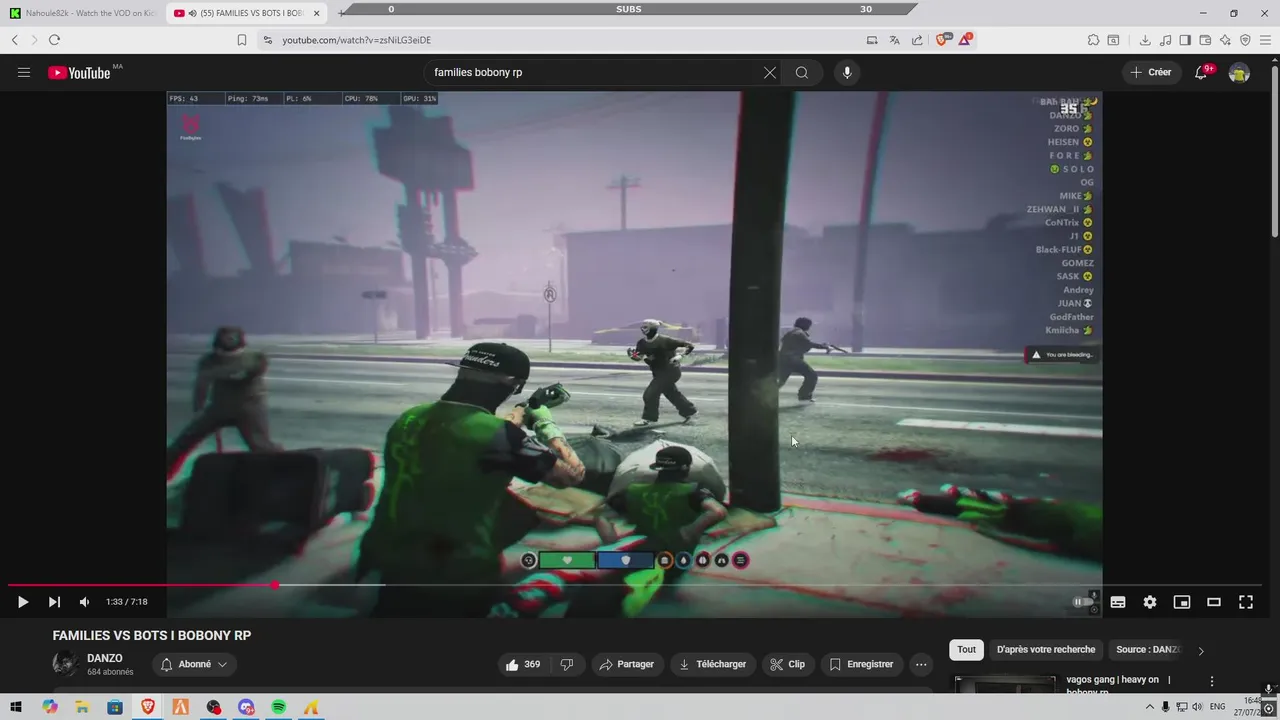This screenshot has width=1280, height=720.
Task: Open more actions menu beside Enregistrer
Action: pyautogui.click(x=921, y=664)
